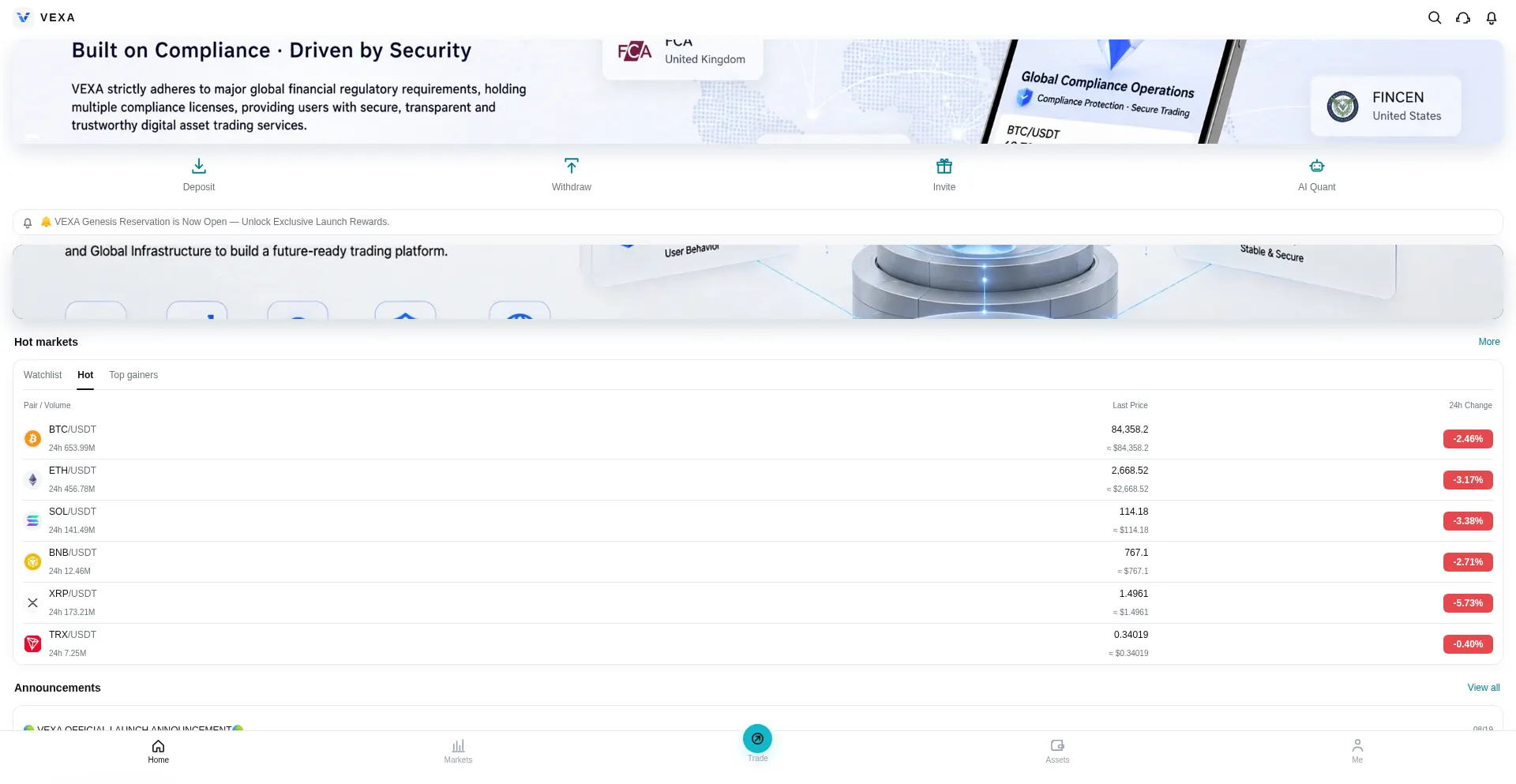Click the announcement bar bell icon

[x=28, y=223]
